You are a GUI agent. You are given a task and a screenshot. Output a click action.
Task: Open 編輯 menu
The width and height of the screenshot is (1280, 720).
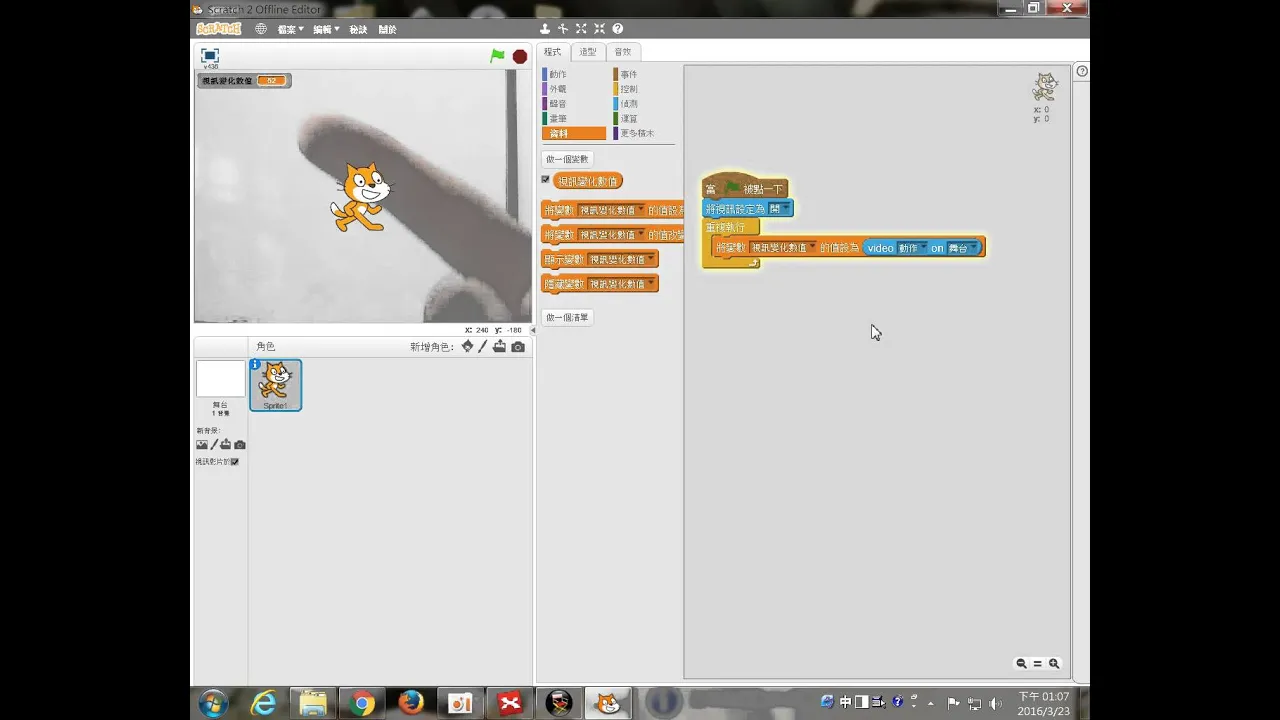(x=326, y=29)
